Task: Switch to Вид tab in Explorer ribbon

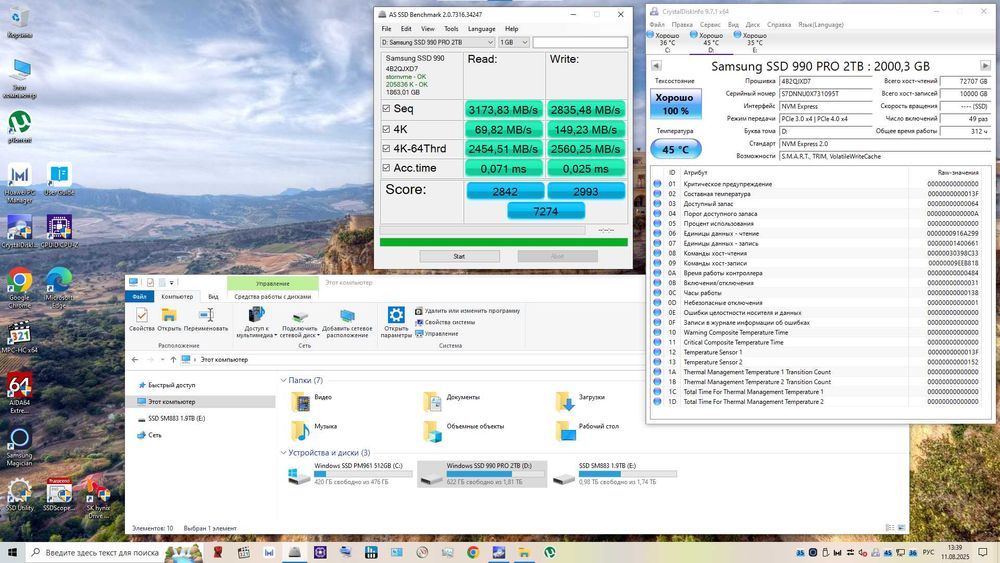Action: coord(213,296)
